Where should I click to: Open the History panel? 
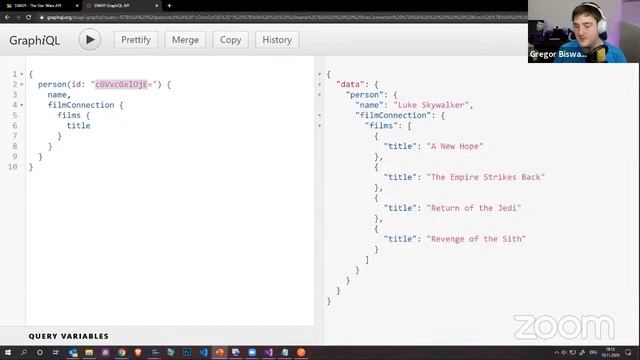(277, 40)
